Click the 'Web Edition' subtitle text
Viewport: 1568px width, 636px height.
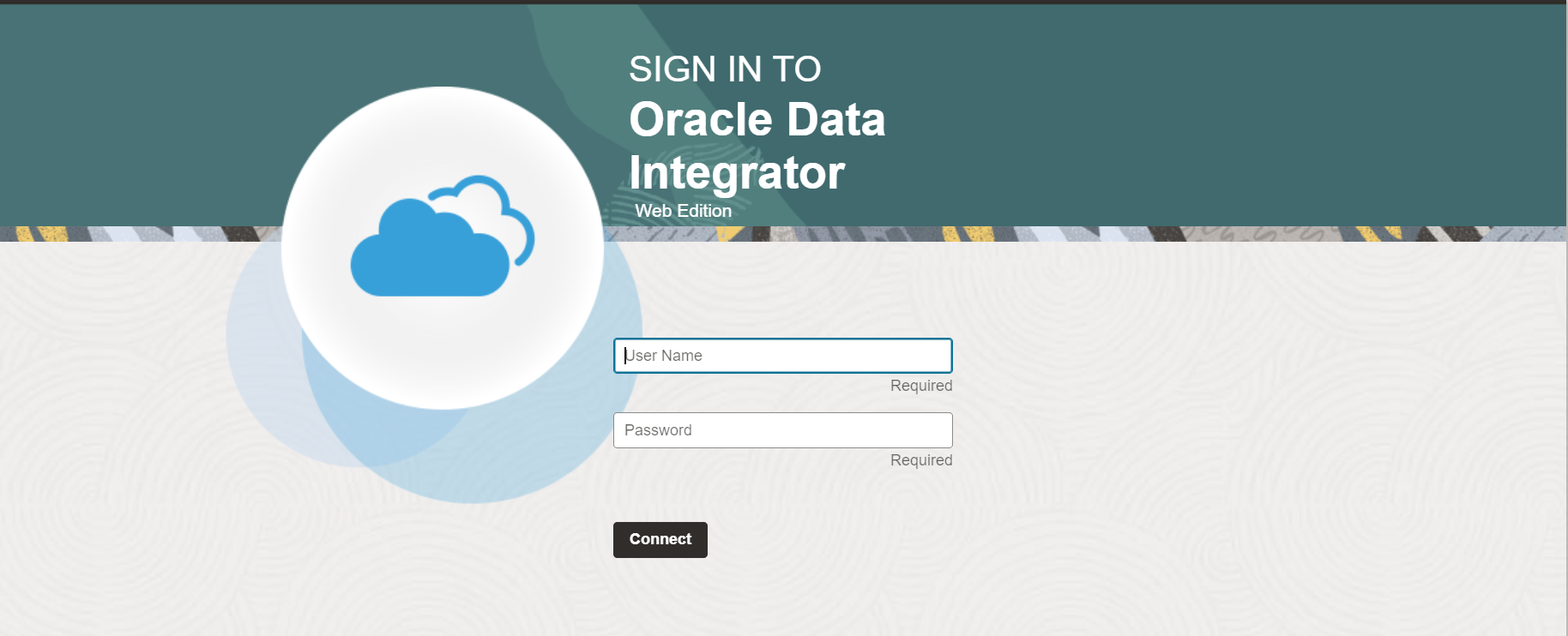(x=684, y=211)
